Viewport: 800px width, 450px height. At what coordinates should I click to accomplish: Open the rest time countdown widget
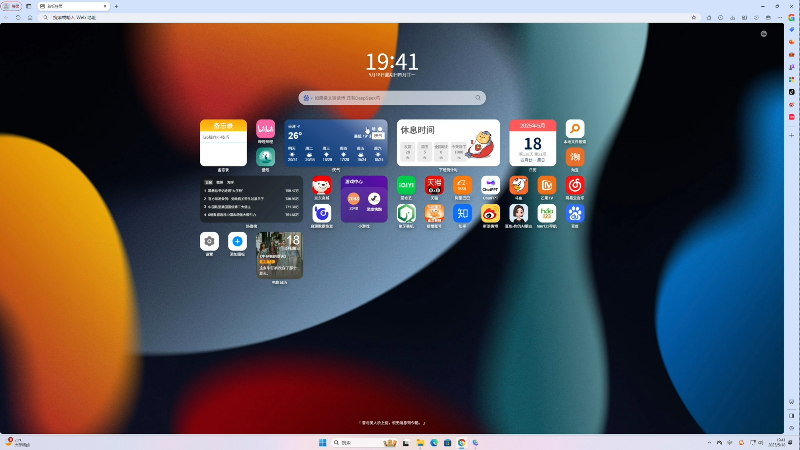tap(448, 143)
